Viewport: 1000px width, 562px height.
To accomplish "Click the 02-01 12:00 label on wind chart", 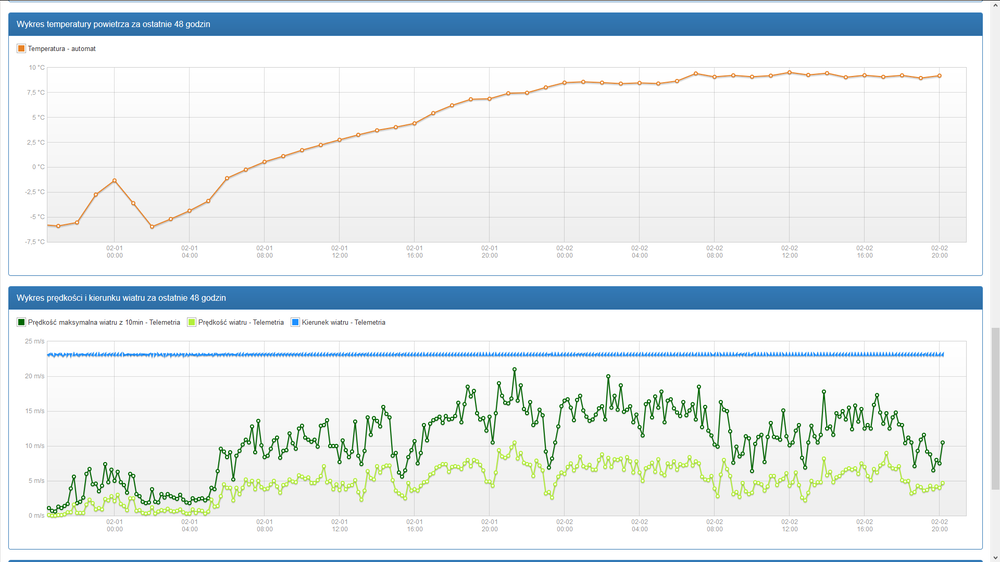I will (339, 525).
